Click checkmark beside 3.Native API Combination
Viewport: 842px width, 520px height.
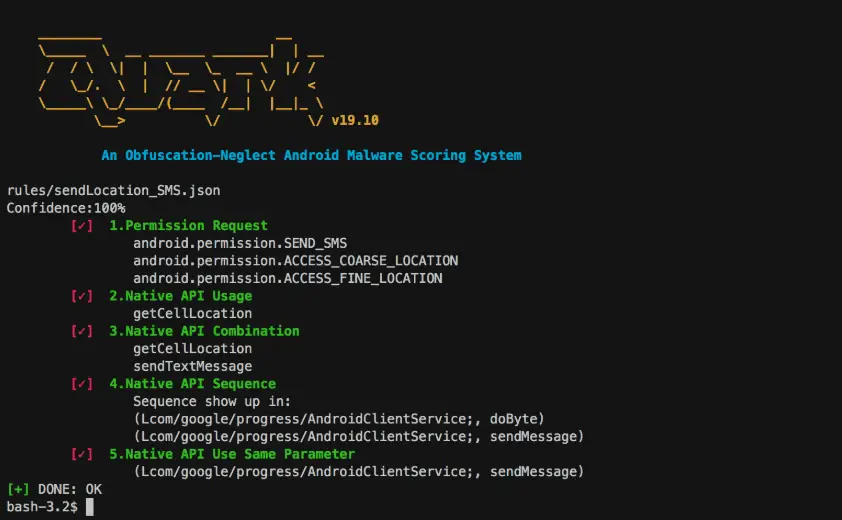(82, 331)
